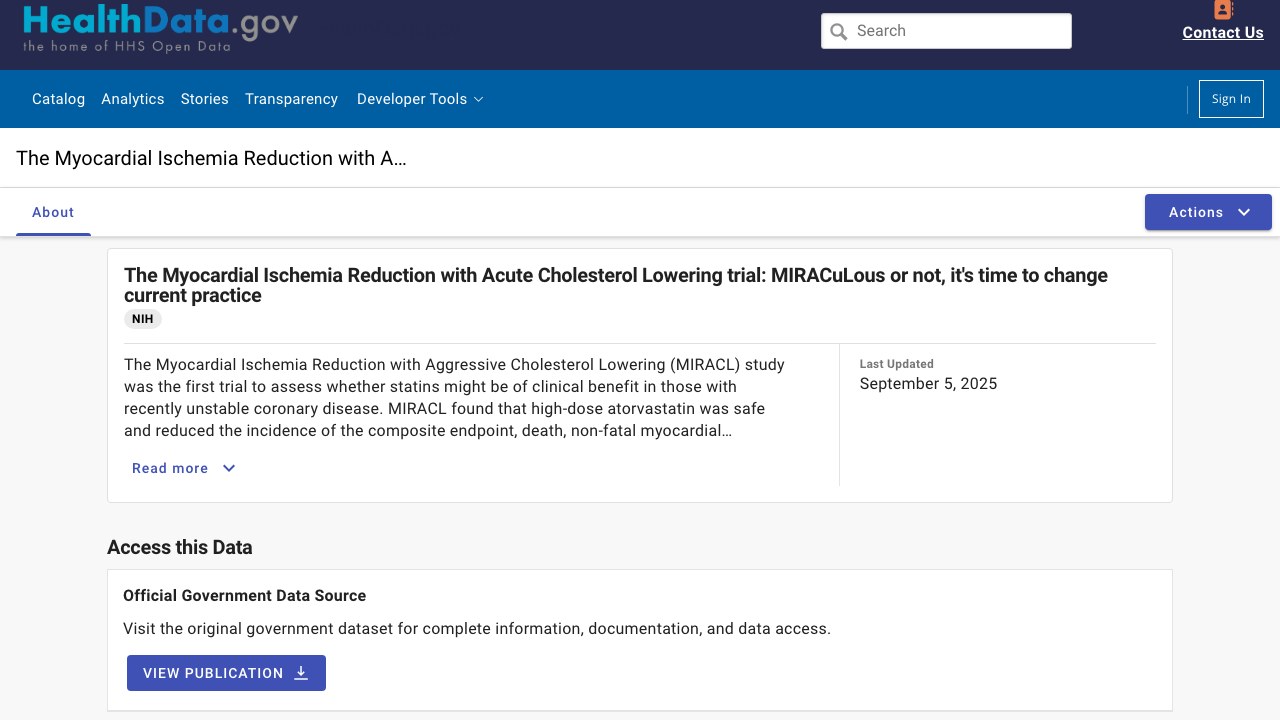Viewport: 1280px width, 720px height.
Task: Click the search magnifier icon
Action: [839, 31]
